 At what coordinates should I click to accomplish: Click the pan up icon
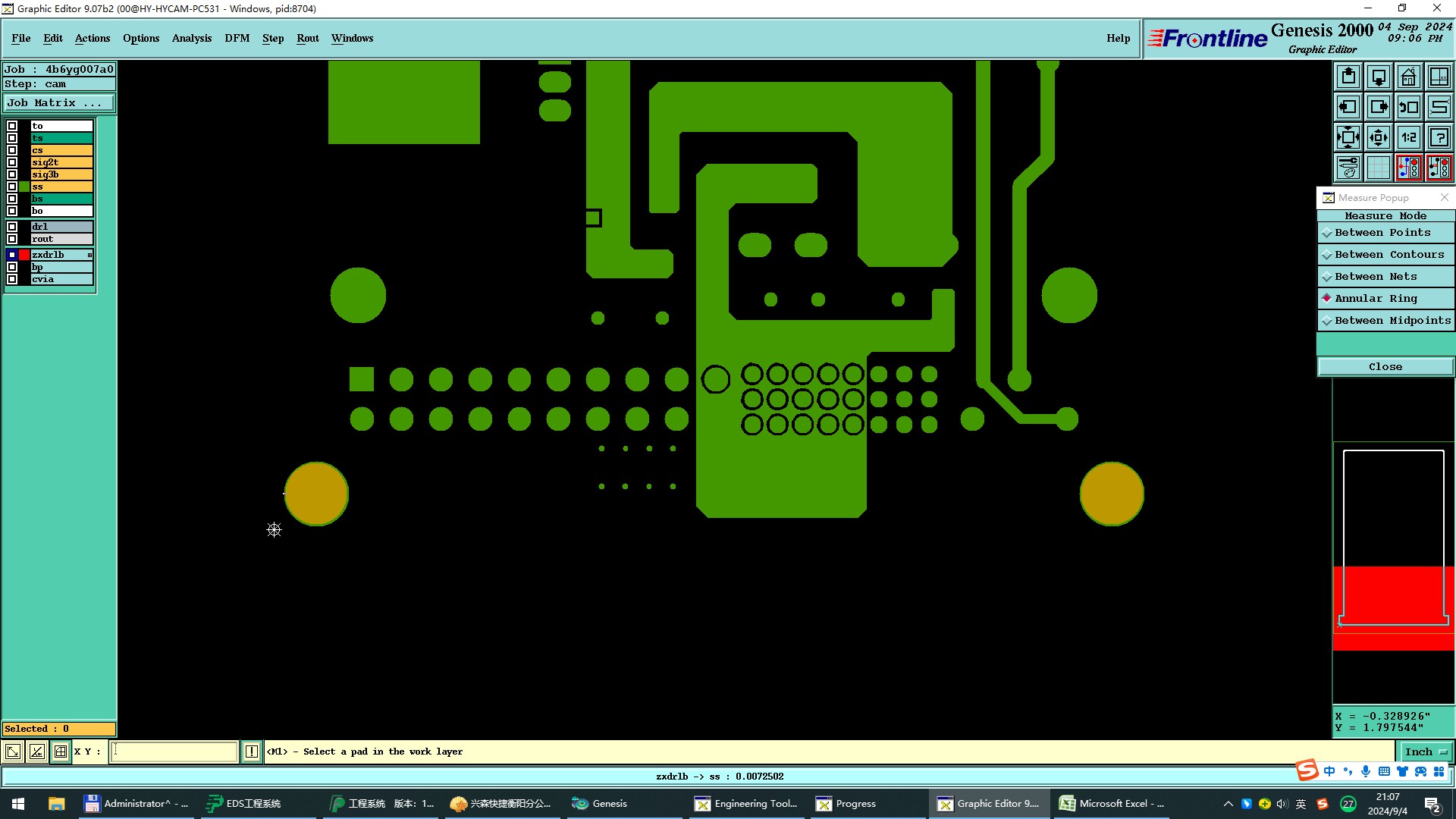1348,77
